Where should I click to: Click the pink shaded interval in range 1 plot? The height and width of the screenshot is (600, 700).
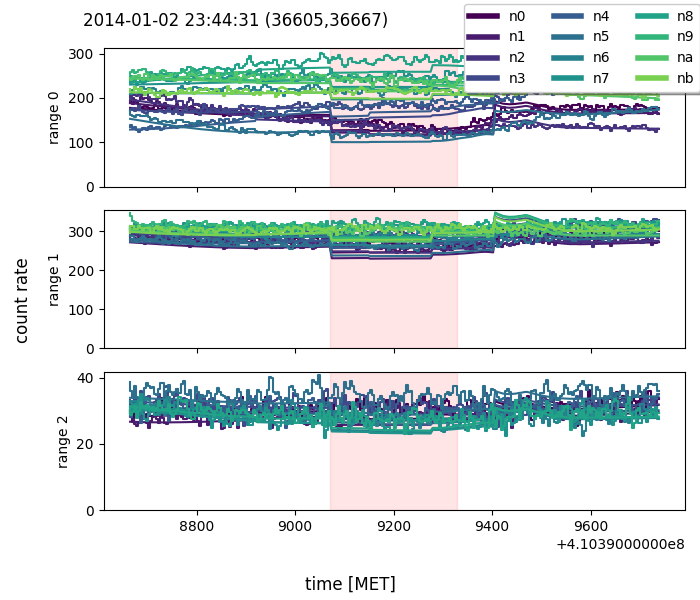[x=394, y=279]
